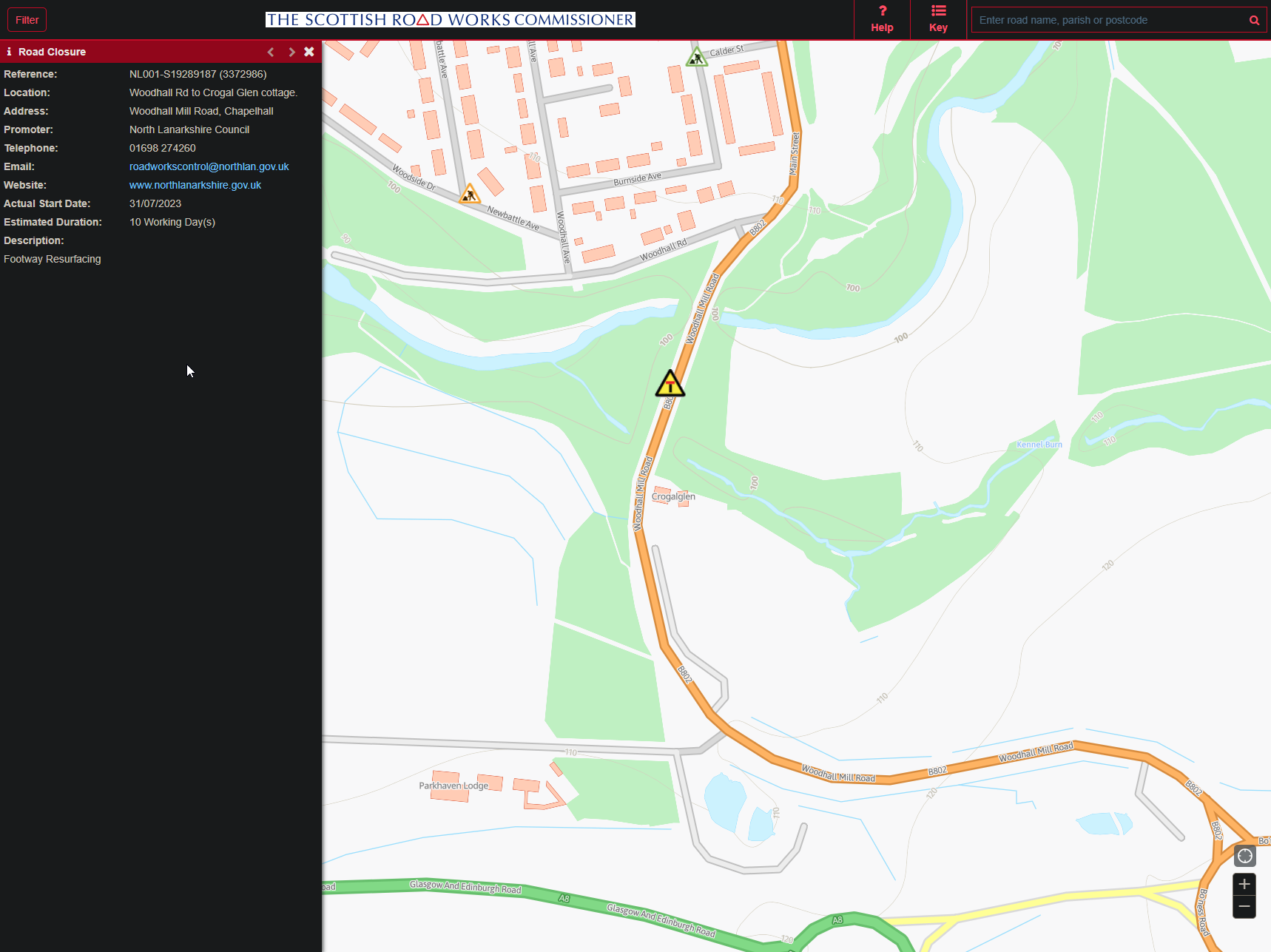Open roadworkscontrol@northlan.gov.uk email link
The image size is (1271, 952).
pos(209,166)
